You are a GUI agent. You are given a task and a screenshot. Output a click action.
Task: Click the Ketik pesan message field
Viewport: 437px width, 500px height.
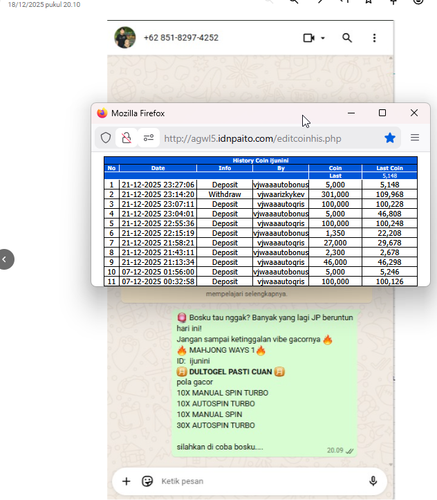point(260,481)
